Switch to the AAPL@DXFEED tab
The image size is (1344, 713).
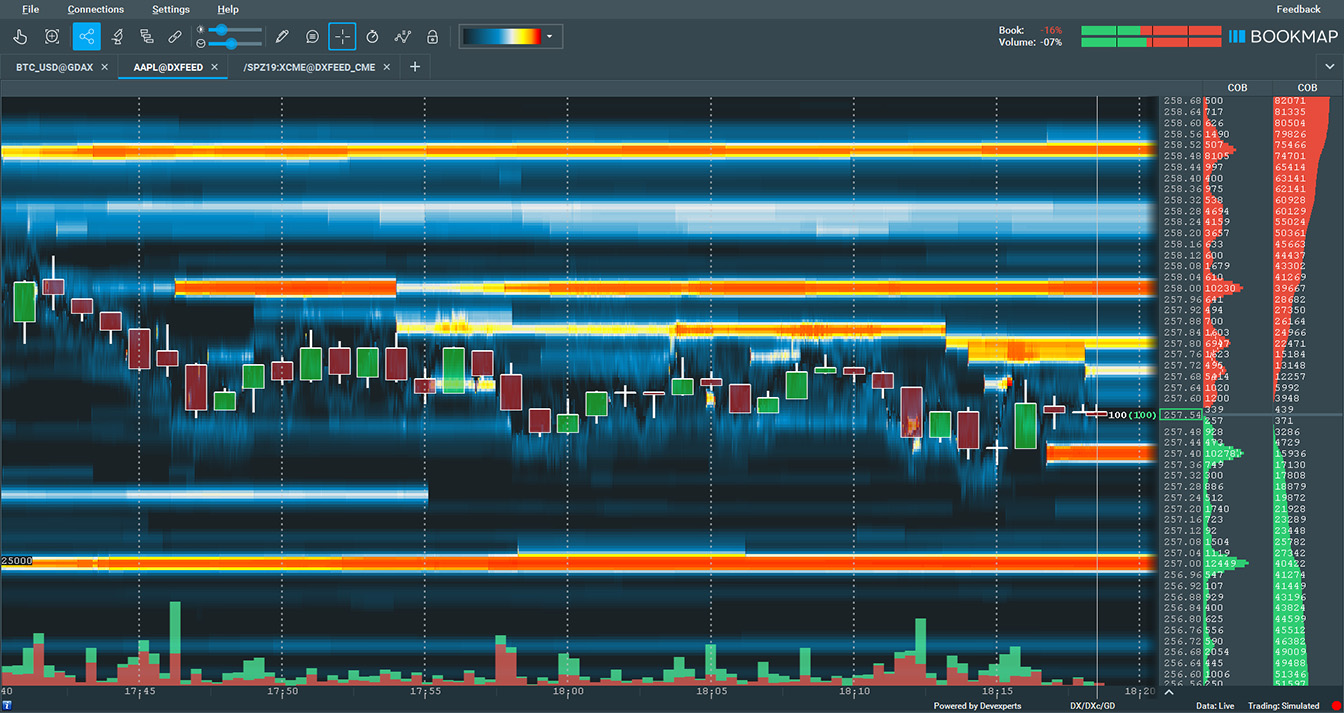click(168, 67)
